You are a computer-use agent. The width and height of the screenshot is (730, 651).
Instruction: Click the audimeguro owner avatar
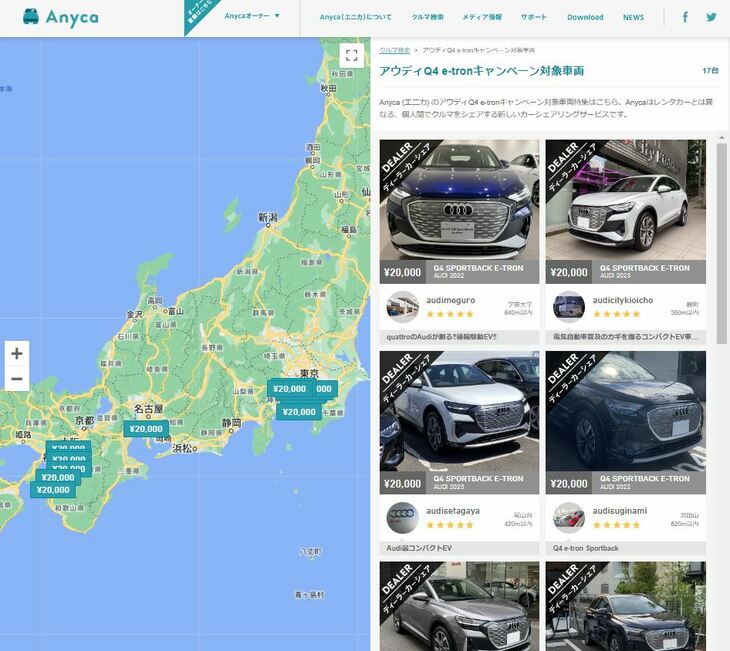point(402,307)
